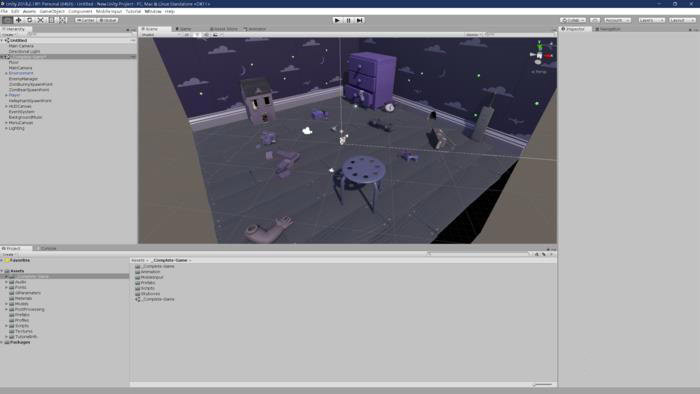Select EnemyManager in Hierarchy
700x394 pixels.
pyautogui.click(x=23, y=79)
